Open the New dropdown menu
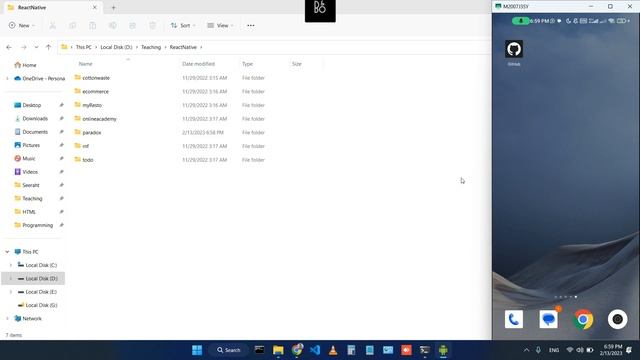Viewport: 640px width, 360px height. [22, 26]
